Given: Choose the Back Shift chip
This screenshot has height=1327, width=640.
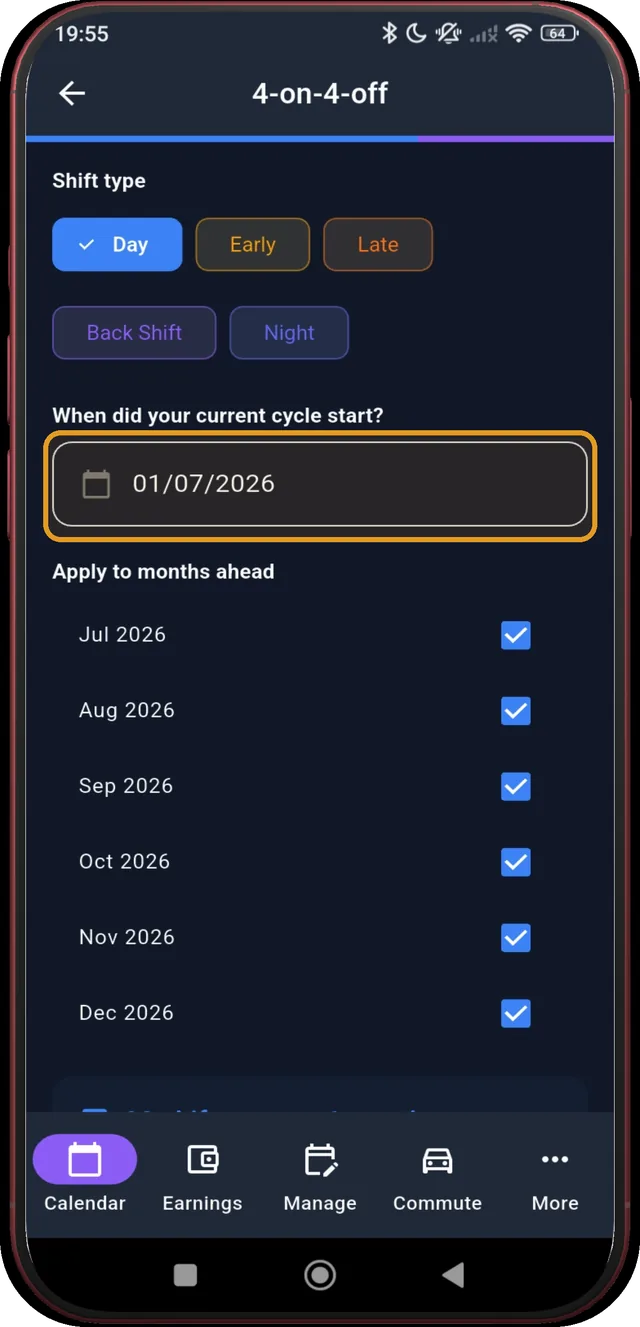Looking at the screenshot, I should coord(134,333).
